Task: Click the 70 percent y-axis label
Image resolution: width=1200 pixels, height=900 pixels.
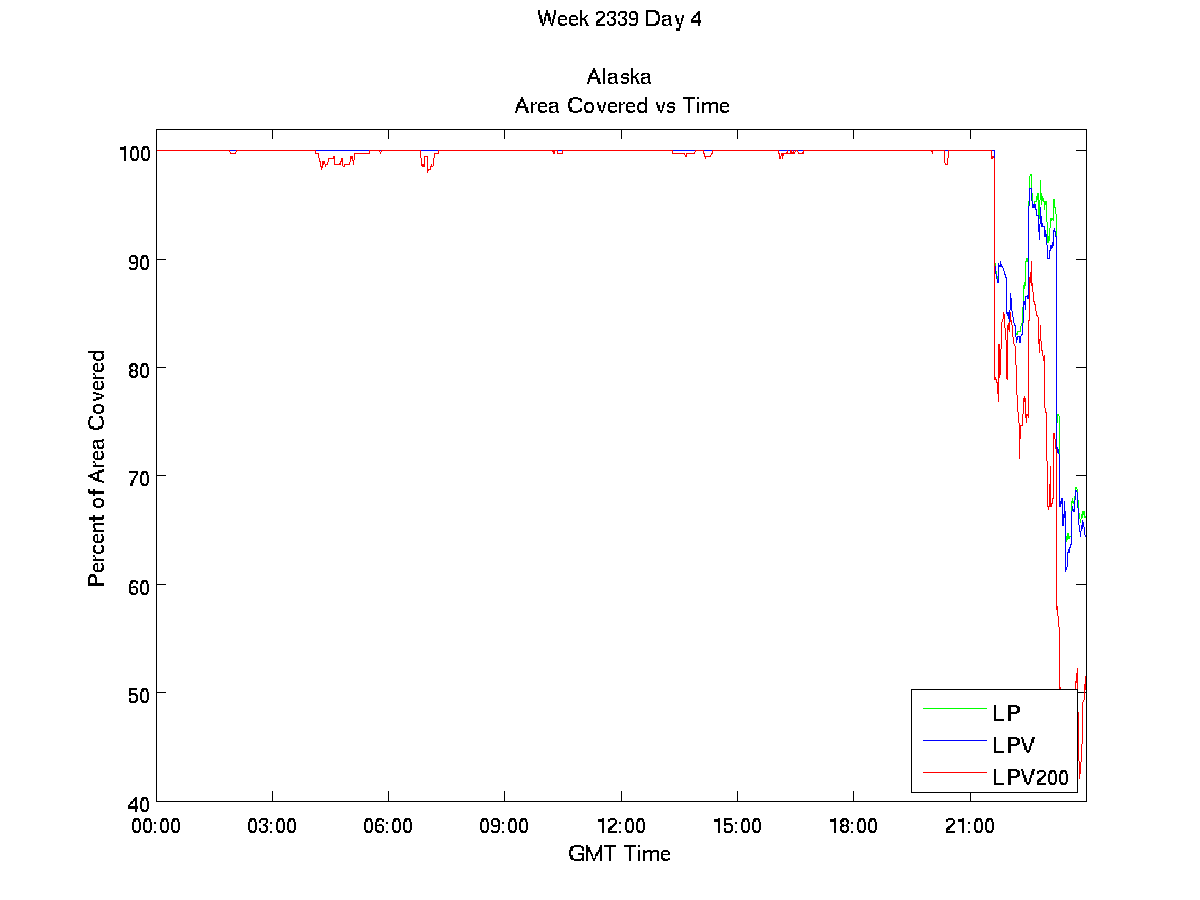Action: [139, 477]
